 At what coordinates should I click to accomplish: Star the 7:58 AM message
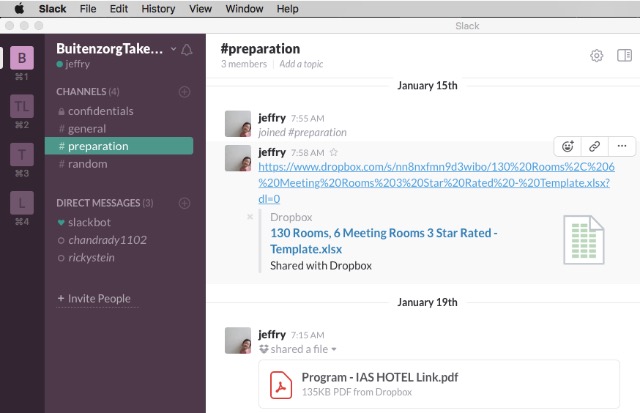click(x=333, y=152)
